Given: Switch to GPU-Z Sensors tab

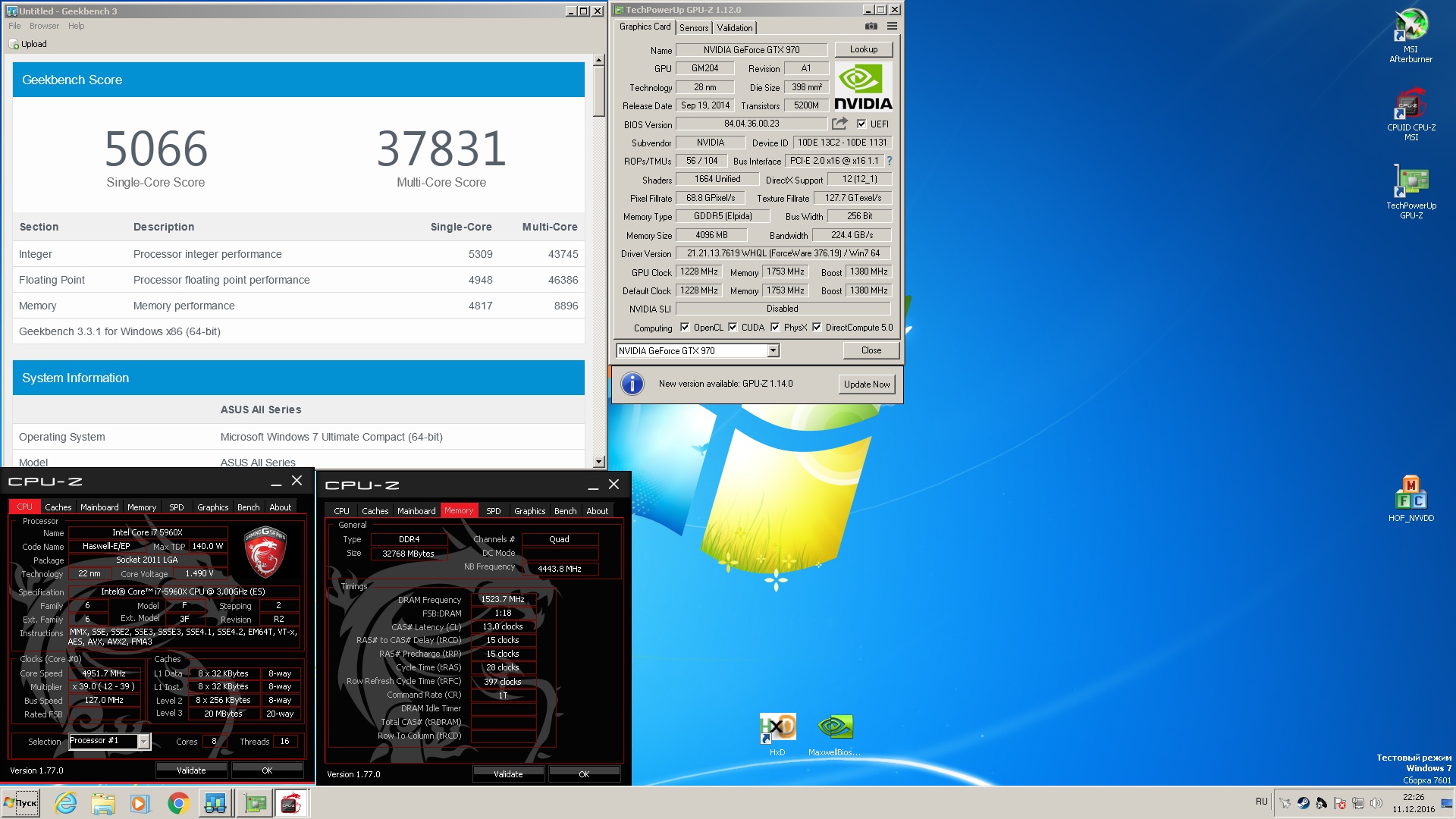Looking at the screenshot, I should click(x=694, y=27).
